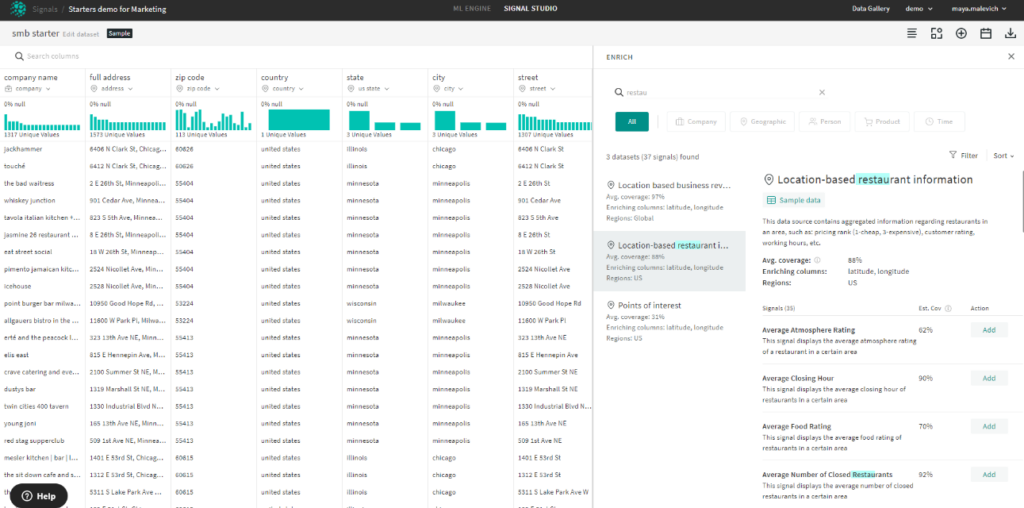The width and height of the screenshot is (1024, 508).
Task: Click the download dataset icon
Action: (x=1011, y=33)
